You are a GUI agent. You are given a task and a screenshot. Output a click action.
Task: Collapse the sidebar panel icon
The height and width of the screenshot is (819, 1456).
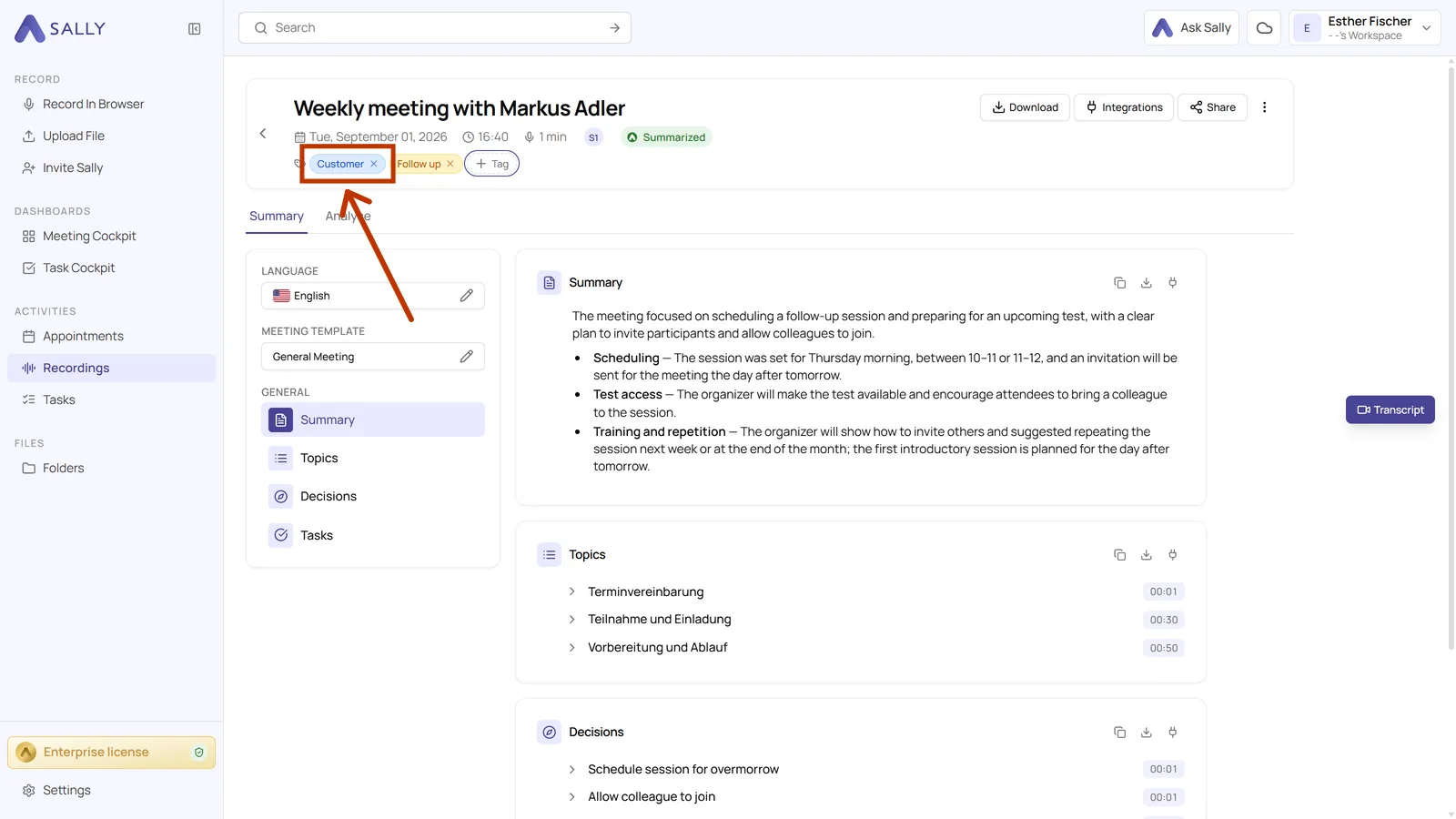click(x=194, y=29)
